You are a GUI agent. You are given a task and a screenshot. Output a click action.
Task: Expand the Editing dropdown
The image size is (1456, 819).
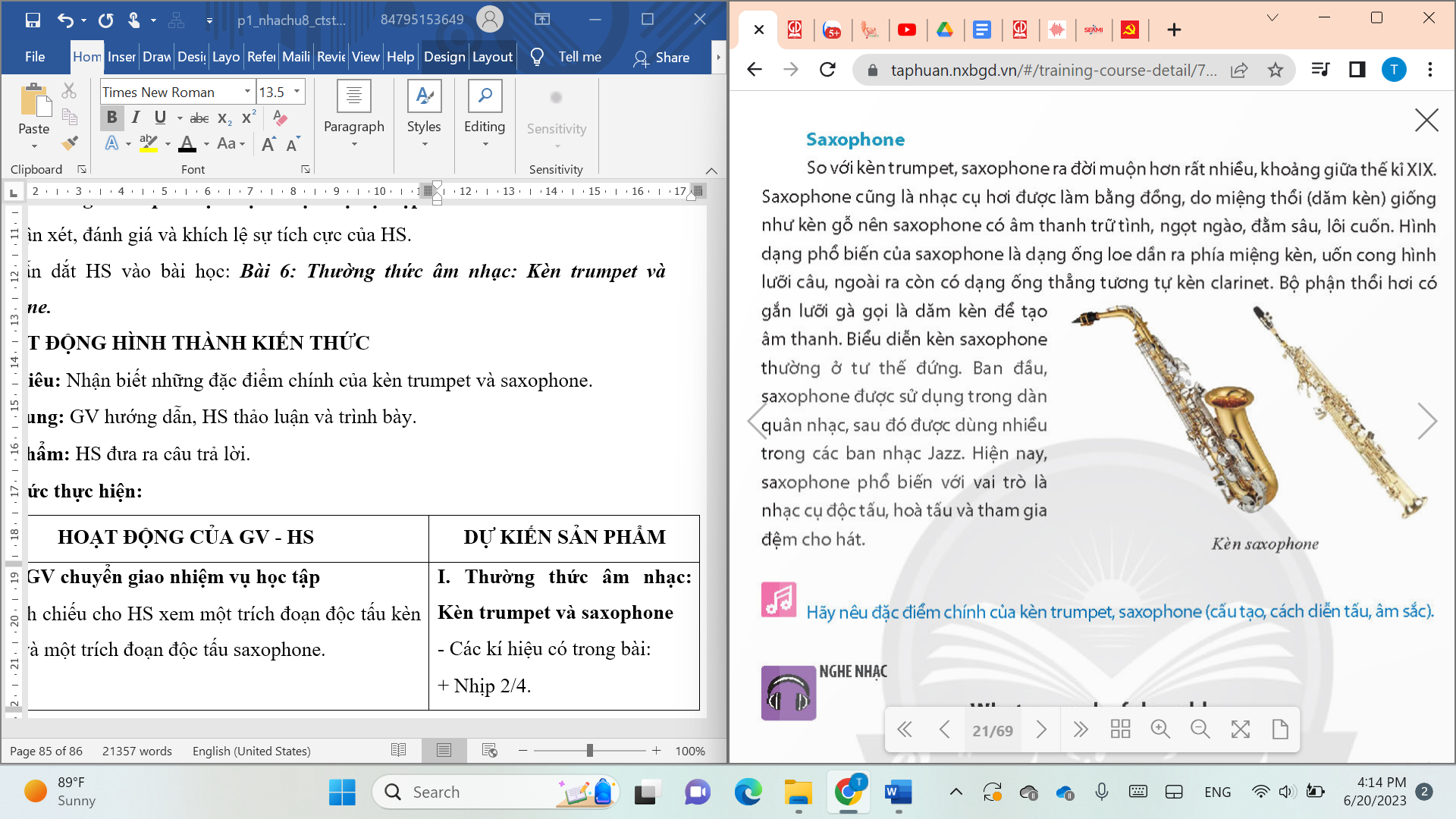pos(485,145)
